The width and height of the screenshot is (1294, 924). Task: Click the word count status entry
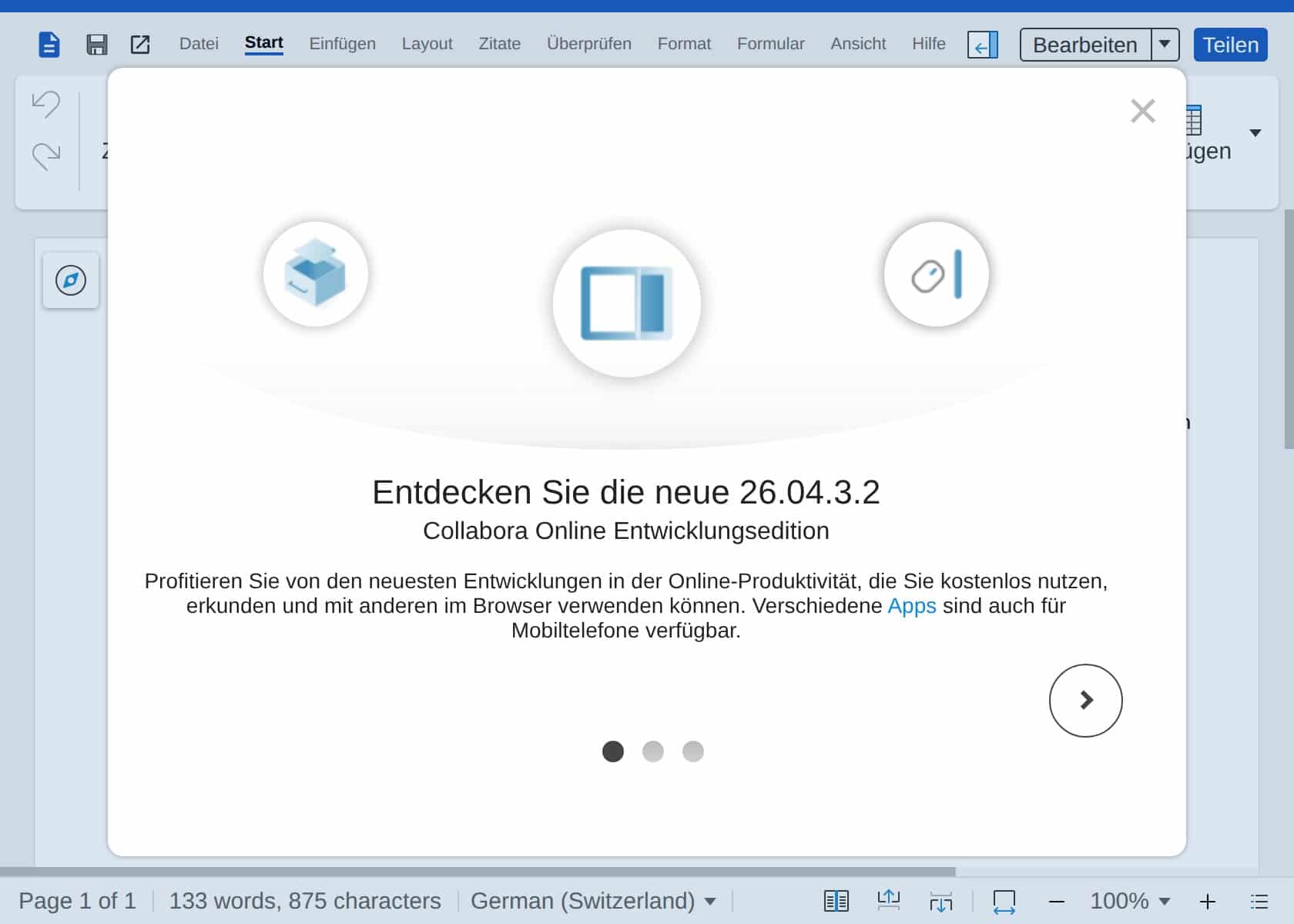point(305,901)
